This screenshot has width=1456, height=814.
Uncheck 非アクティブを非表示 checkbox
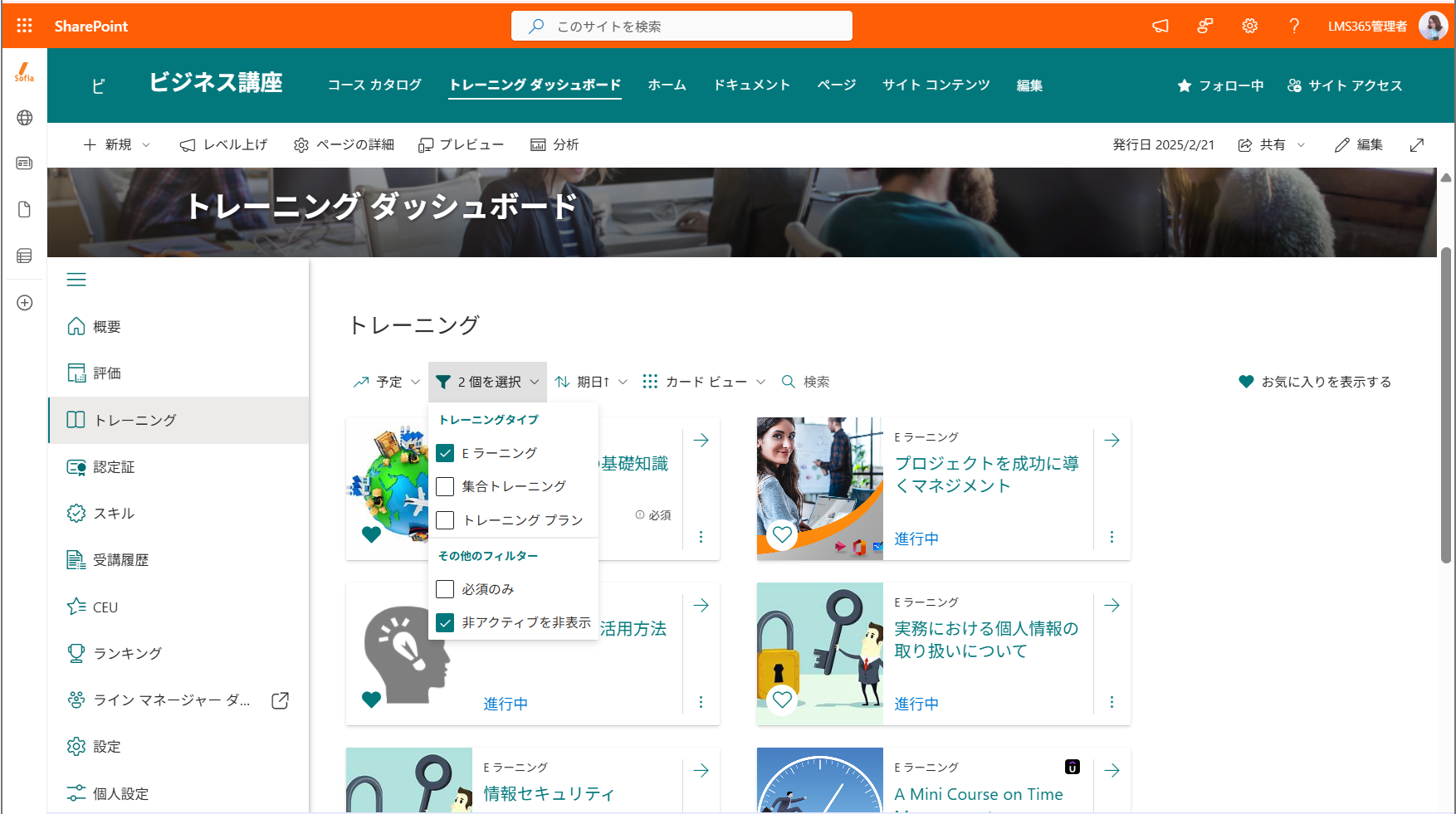(x=445, y=622)
